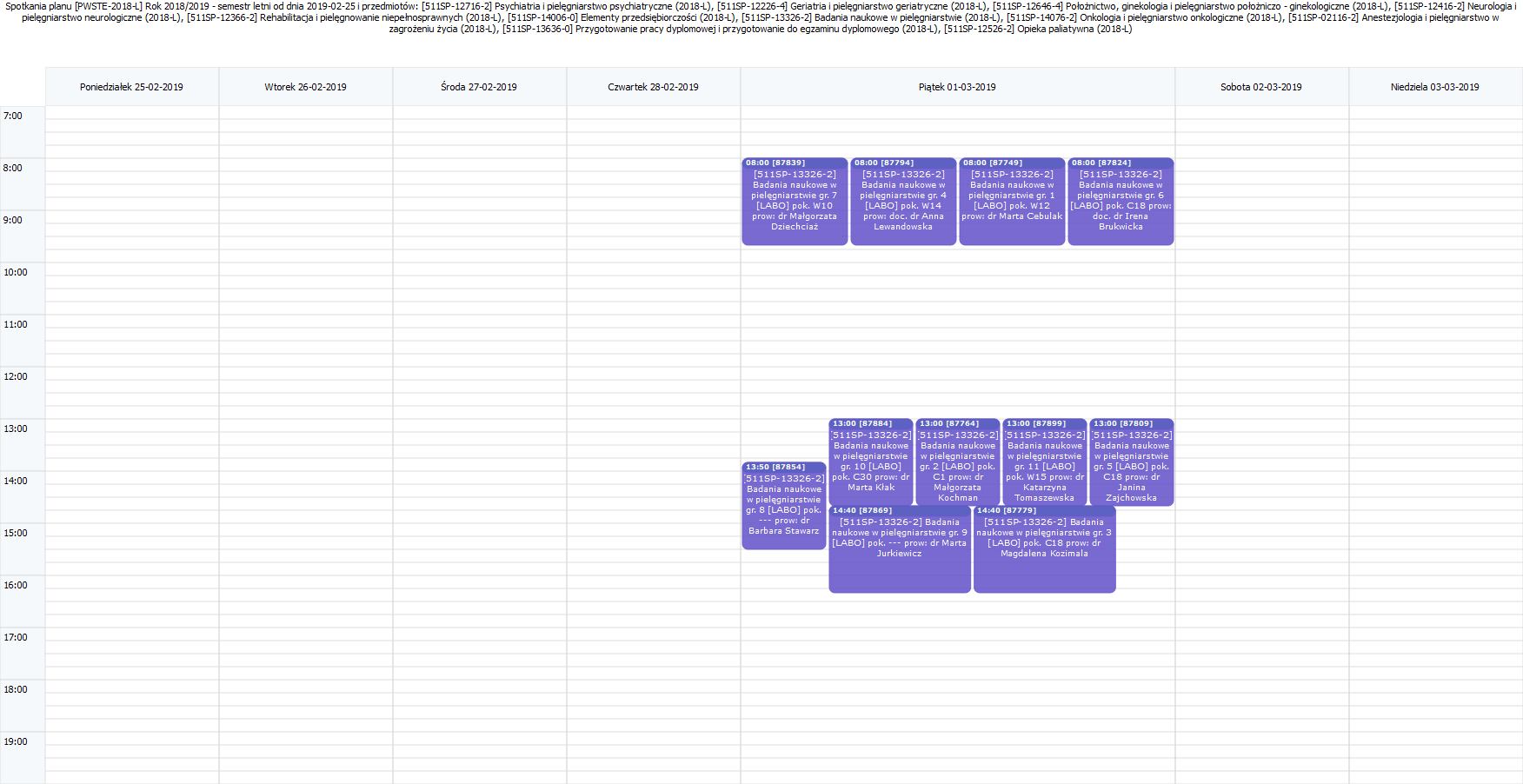This screenshot has height=784, width=1523.
Task: Open the 08:00 group 1 event with dr Marta Cebulak
Action: 1012,202
